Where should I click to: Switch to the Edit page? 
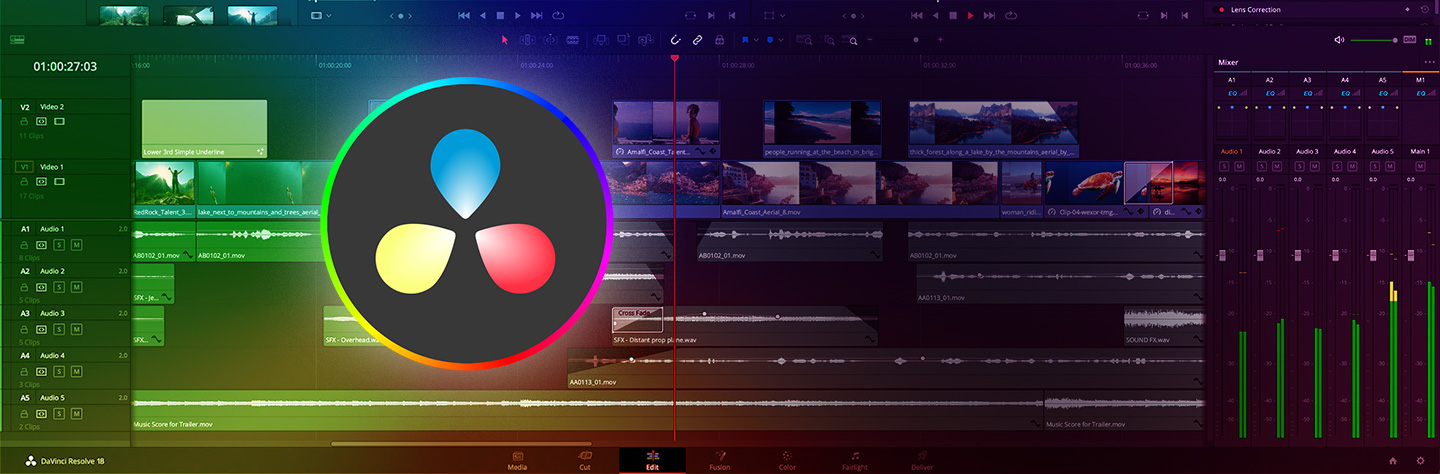652,460
